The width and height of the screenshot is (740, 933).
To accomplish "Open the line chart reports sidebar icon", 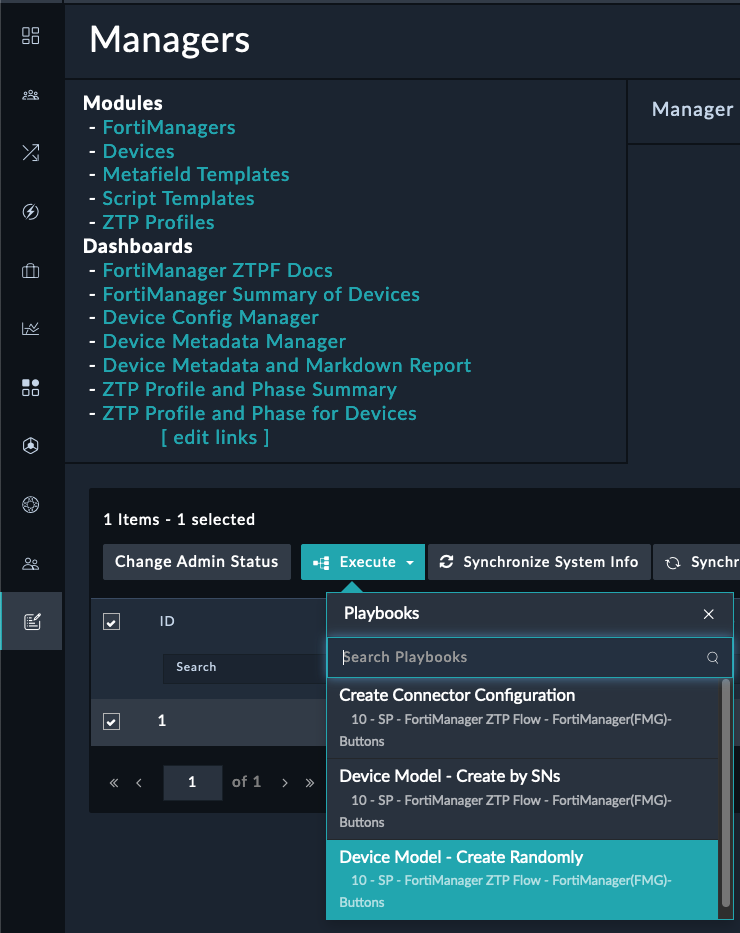I will (30, 328).
